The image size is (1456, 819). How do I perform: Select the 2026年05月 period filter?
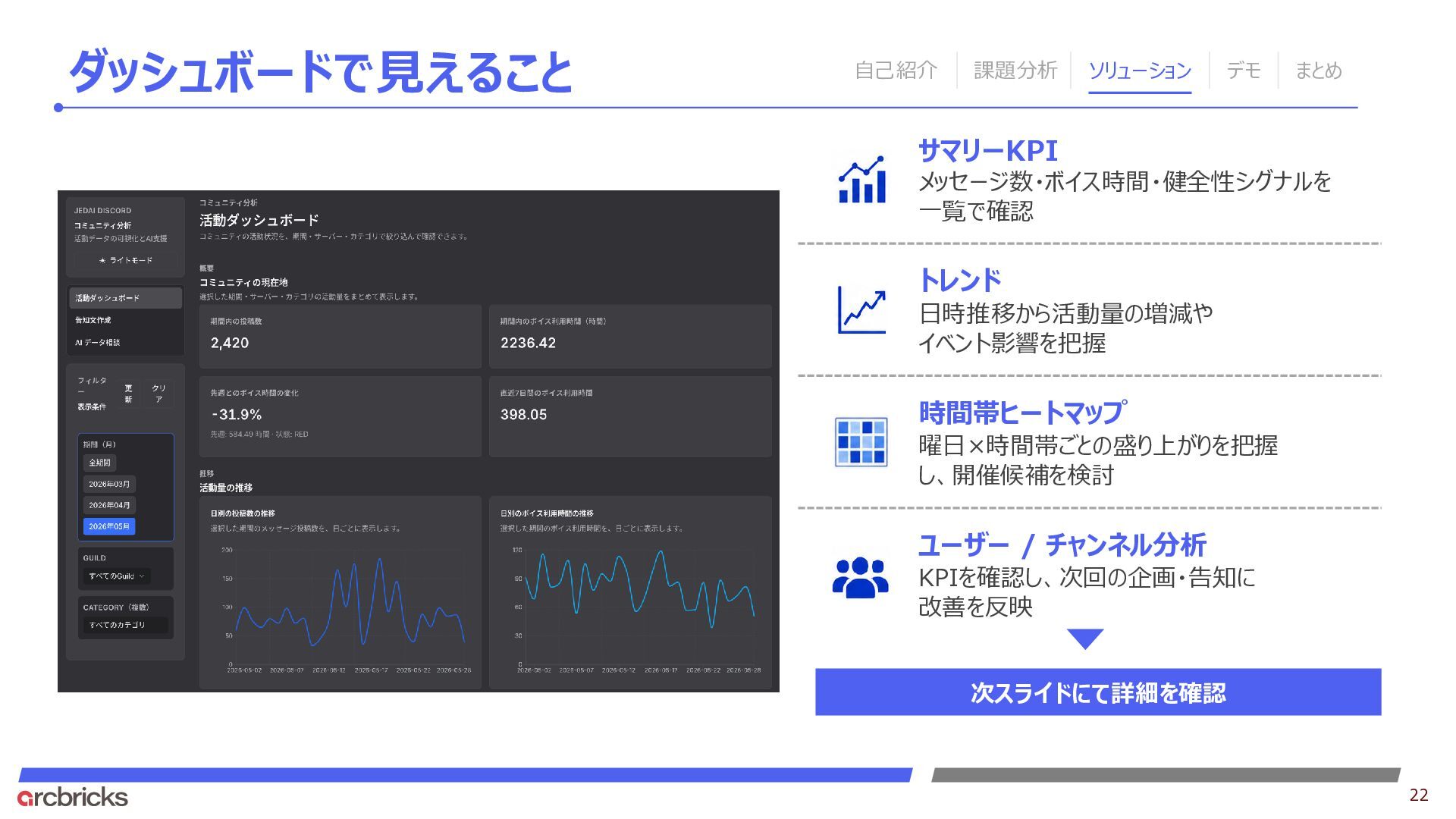click(x=109, y=526)
